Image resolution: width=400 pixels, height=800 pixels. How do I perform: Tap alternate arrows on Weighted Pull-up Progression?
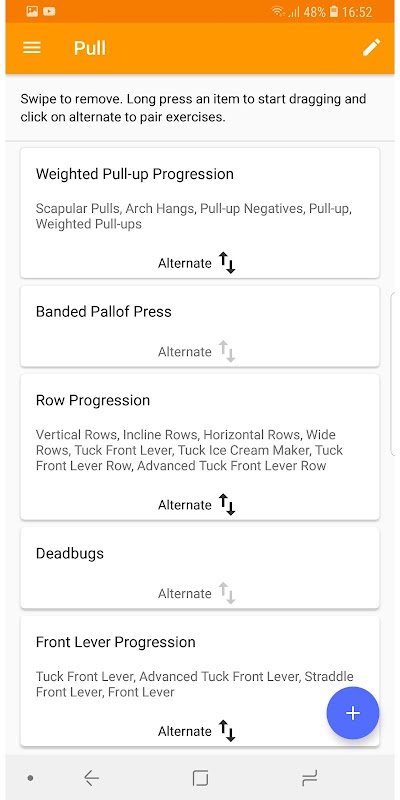click(227, 263)
